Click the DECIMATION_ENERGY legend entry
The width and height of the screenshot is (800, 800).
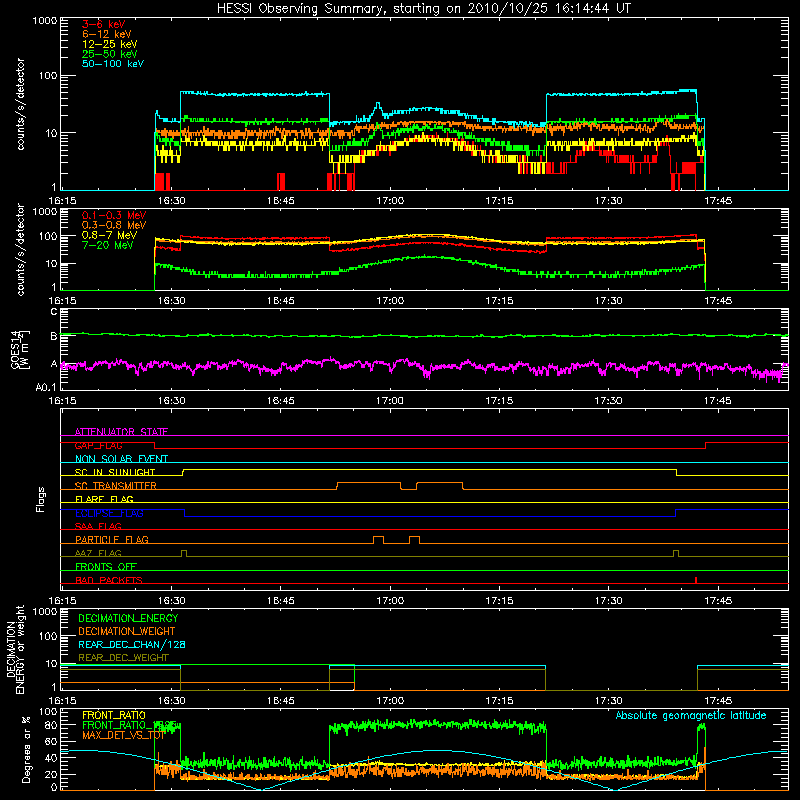click(128, 618)
